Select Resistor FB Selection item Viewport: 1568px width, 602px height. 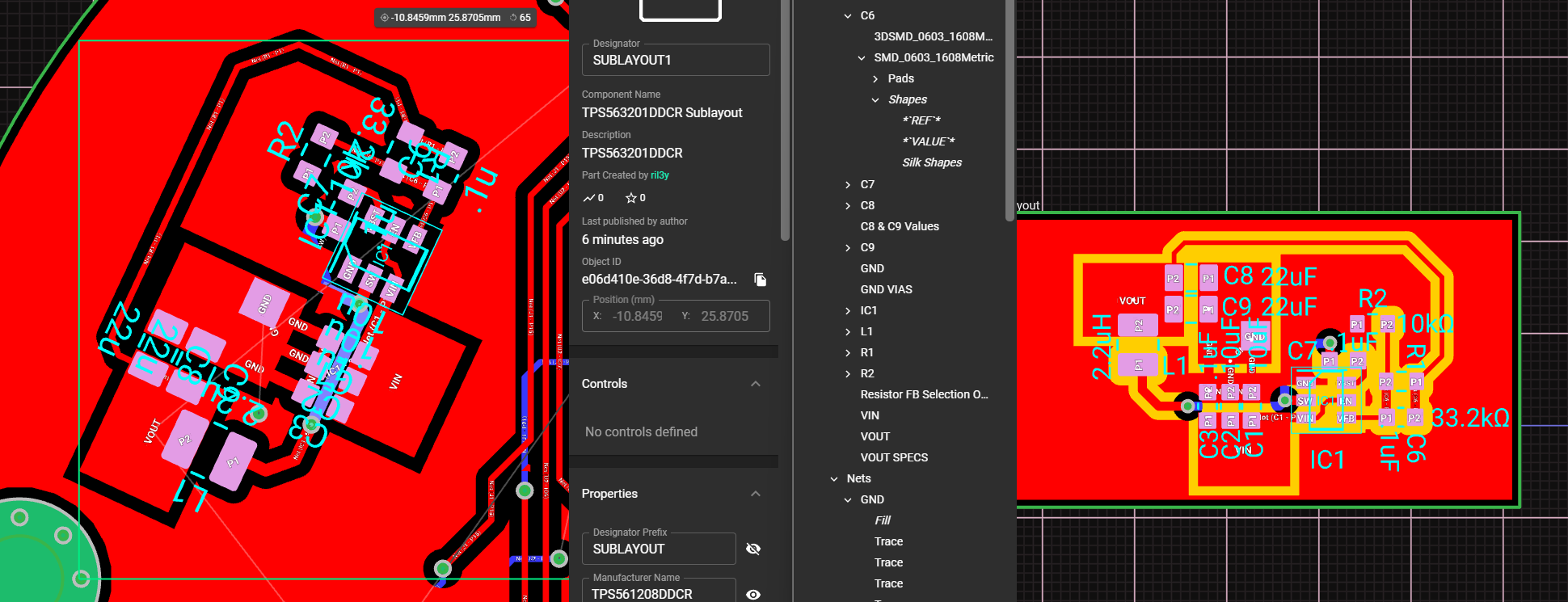[924, 394]
